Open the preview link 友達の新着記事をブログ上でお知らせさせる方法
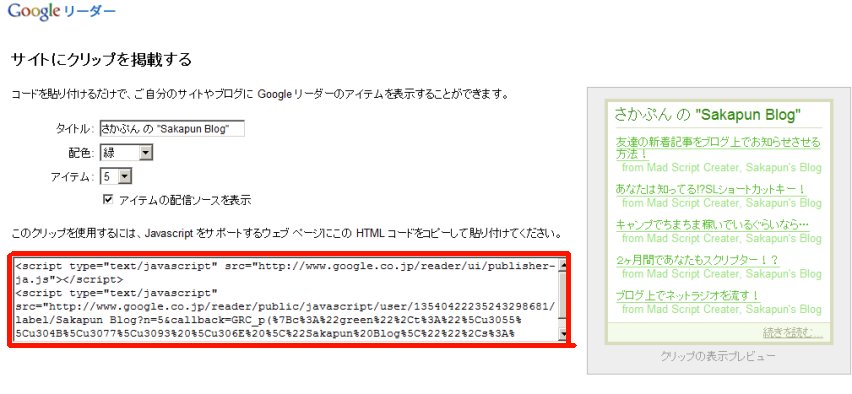852x394 pixels. (x=718, y=148)
